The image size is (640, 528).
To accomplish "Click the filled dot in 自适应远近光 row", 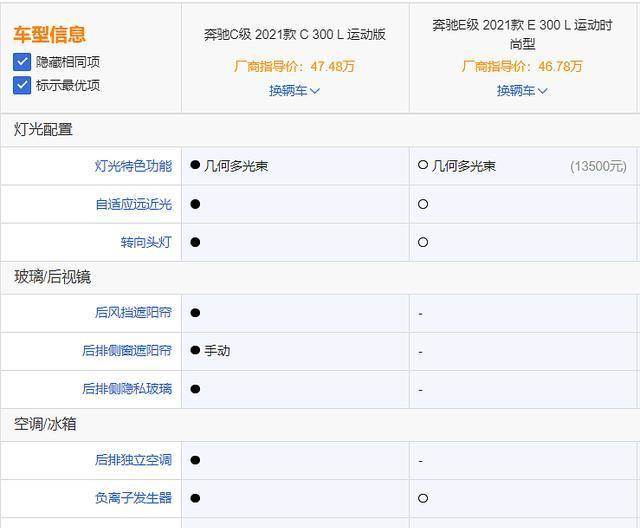I will pos(195,204).
